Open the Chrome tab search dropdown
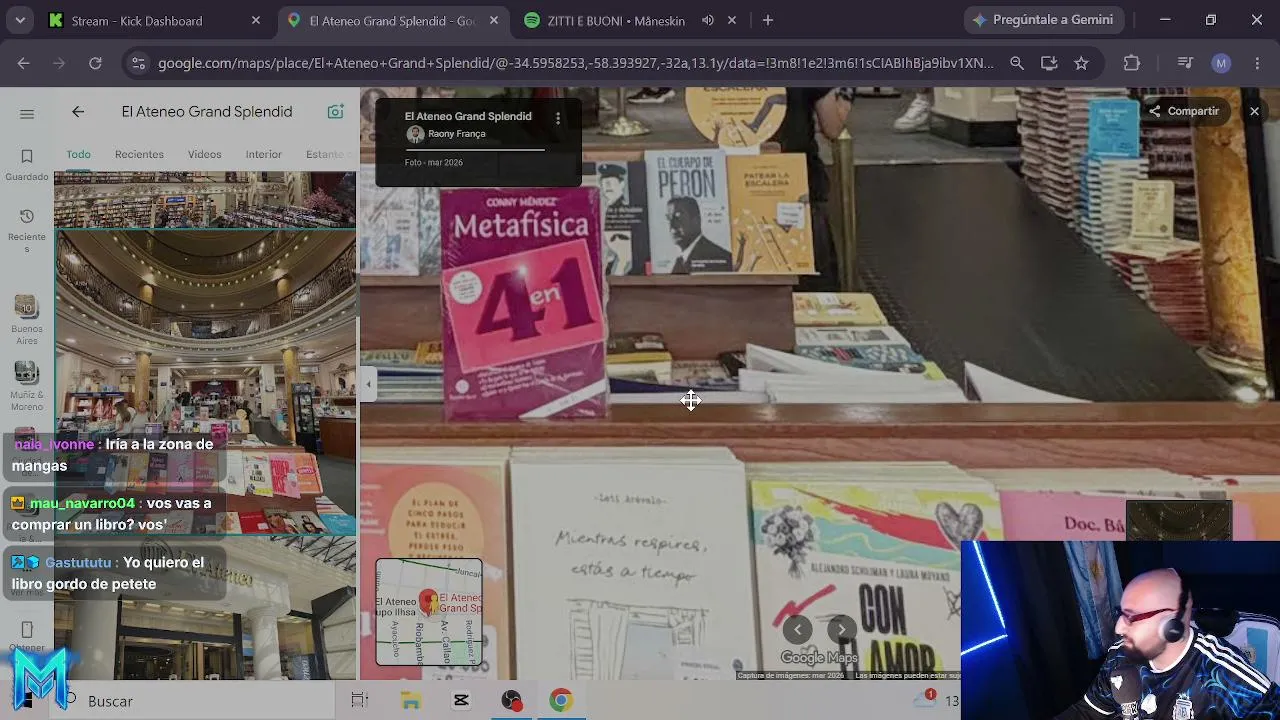Image resolution: width=1280 pixels, height=720 pixels. (20, 20)
